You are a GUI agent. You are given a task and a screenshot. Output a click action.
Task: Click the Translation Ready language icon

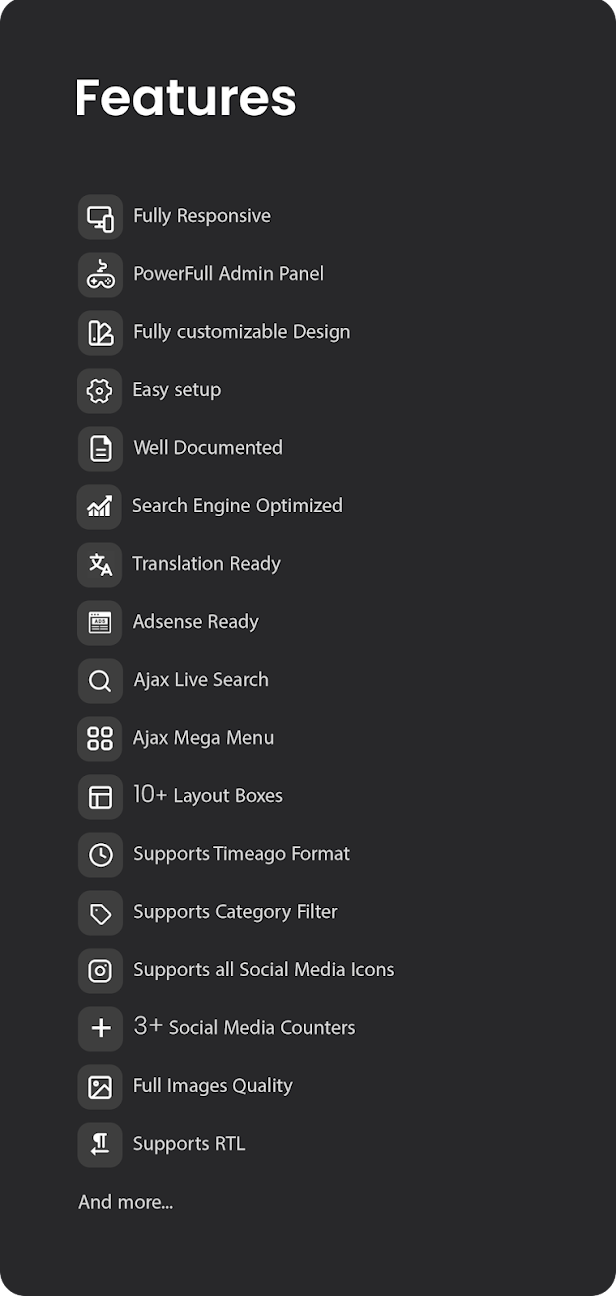[x=100, y=565]
